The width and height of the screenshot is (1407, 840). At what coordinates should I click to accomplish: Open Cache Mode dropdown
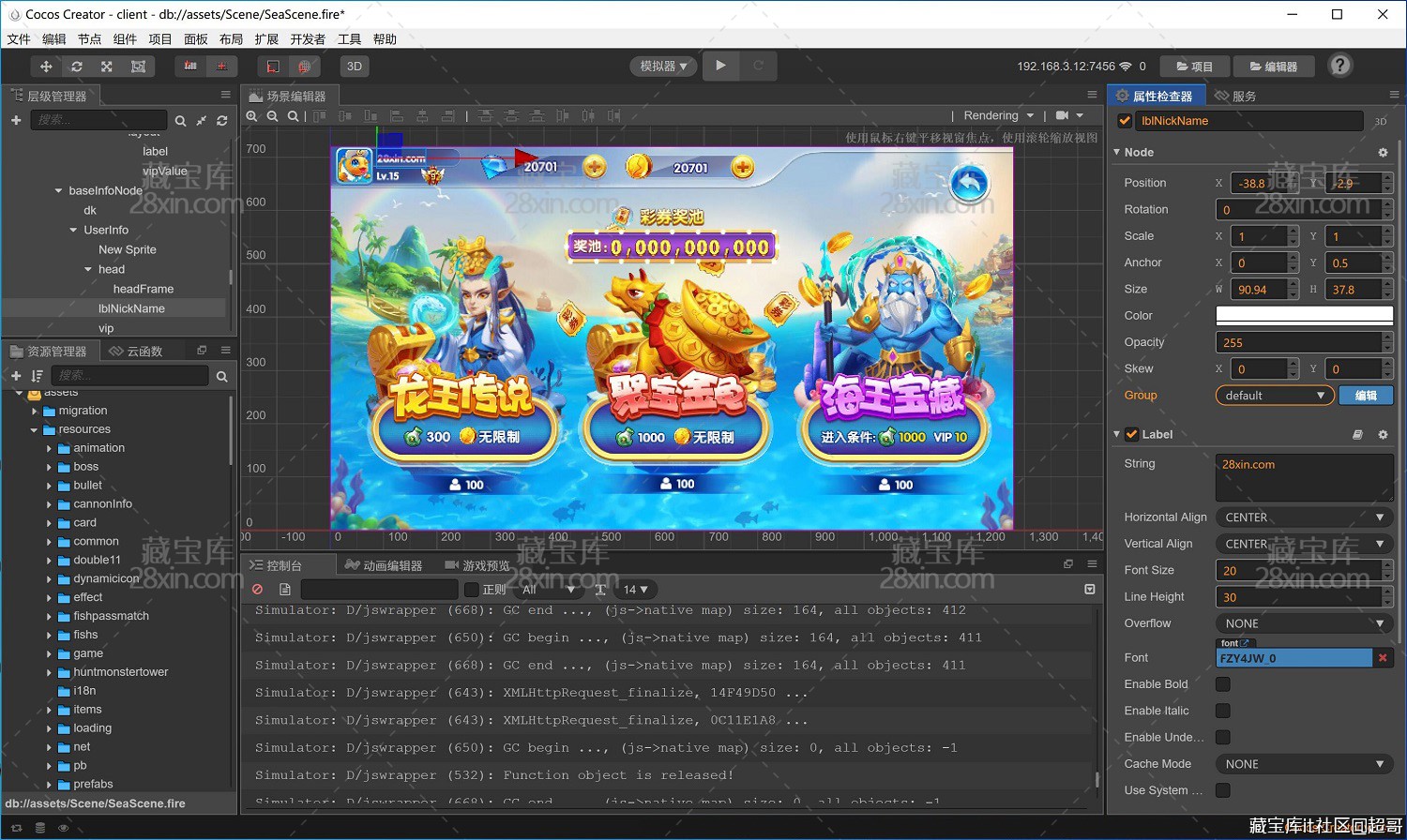point(1304,764)
